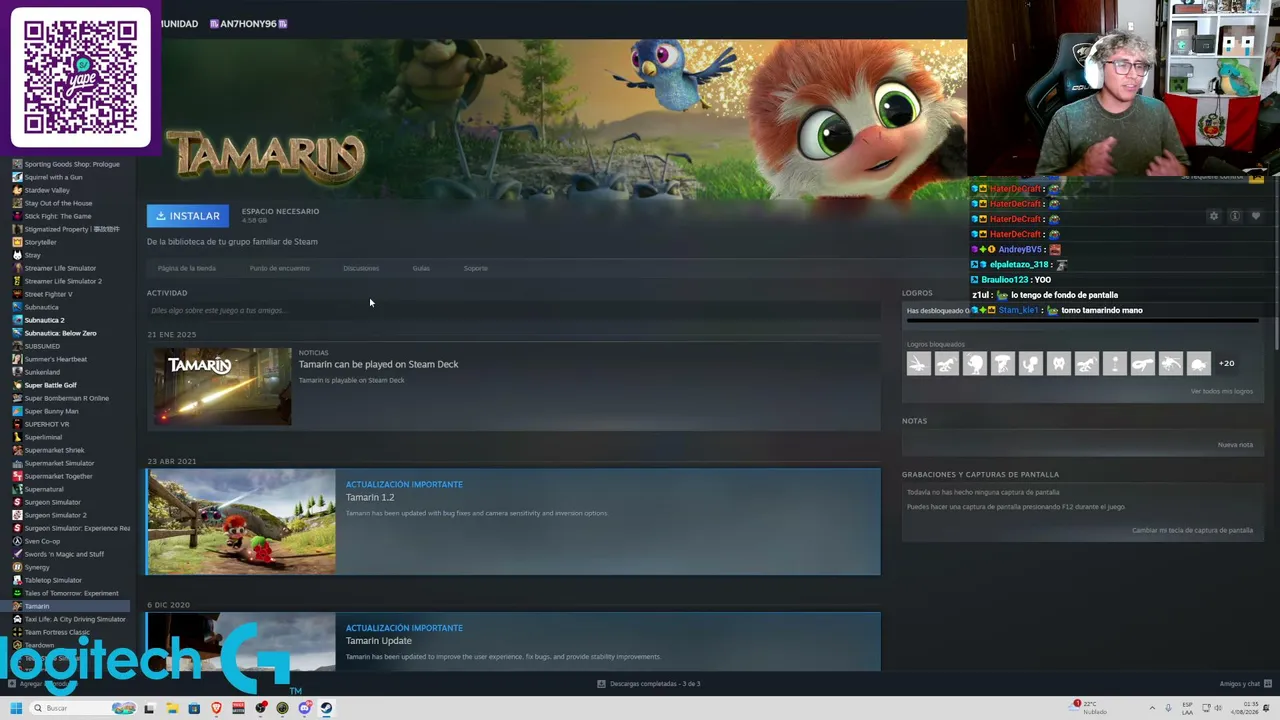Open Descargas completadas status in bottom bar
The width and height of the screenshot is (1280, 720).
click(655, 684)
